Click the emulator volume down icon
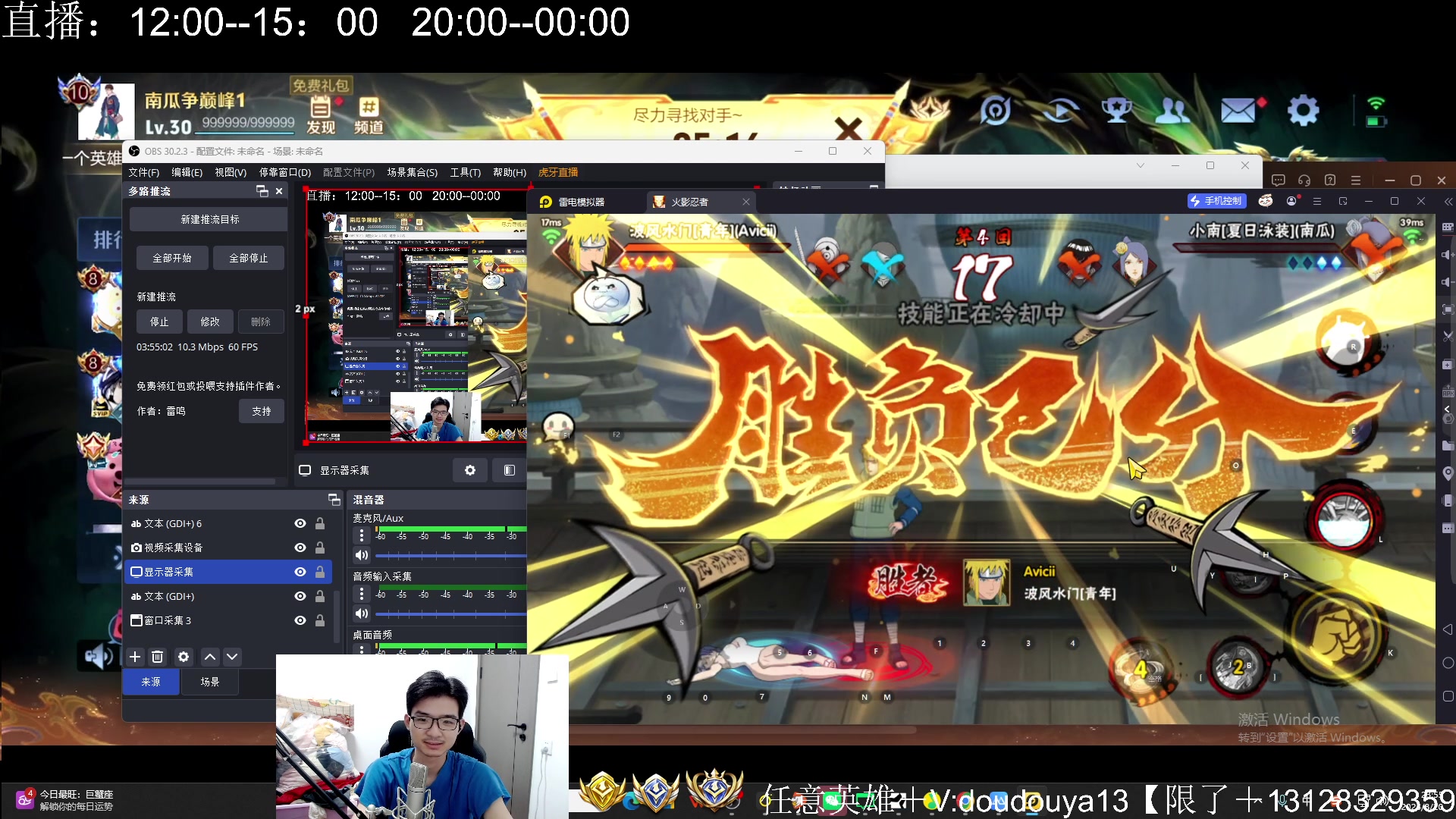This screenshot has height=819, width=1456. (1447, 282)
